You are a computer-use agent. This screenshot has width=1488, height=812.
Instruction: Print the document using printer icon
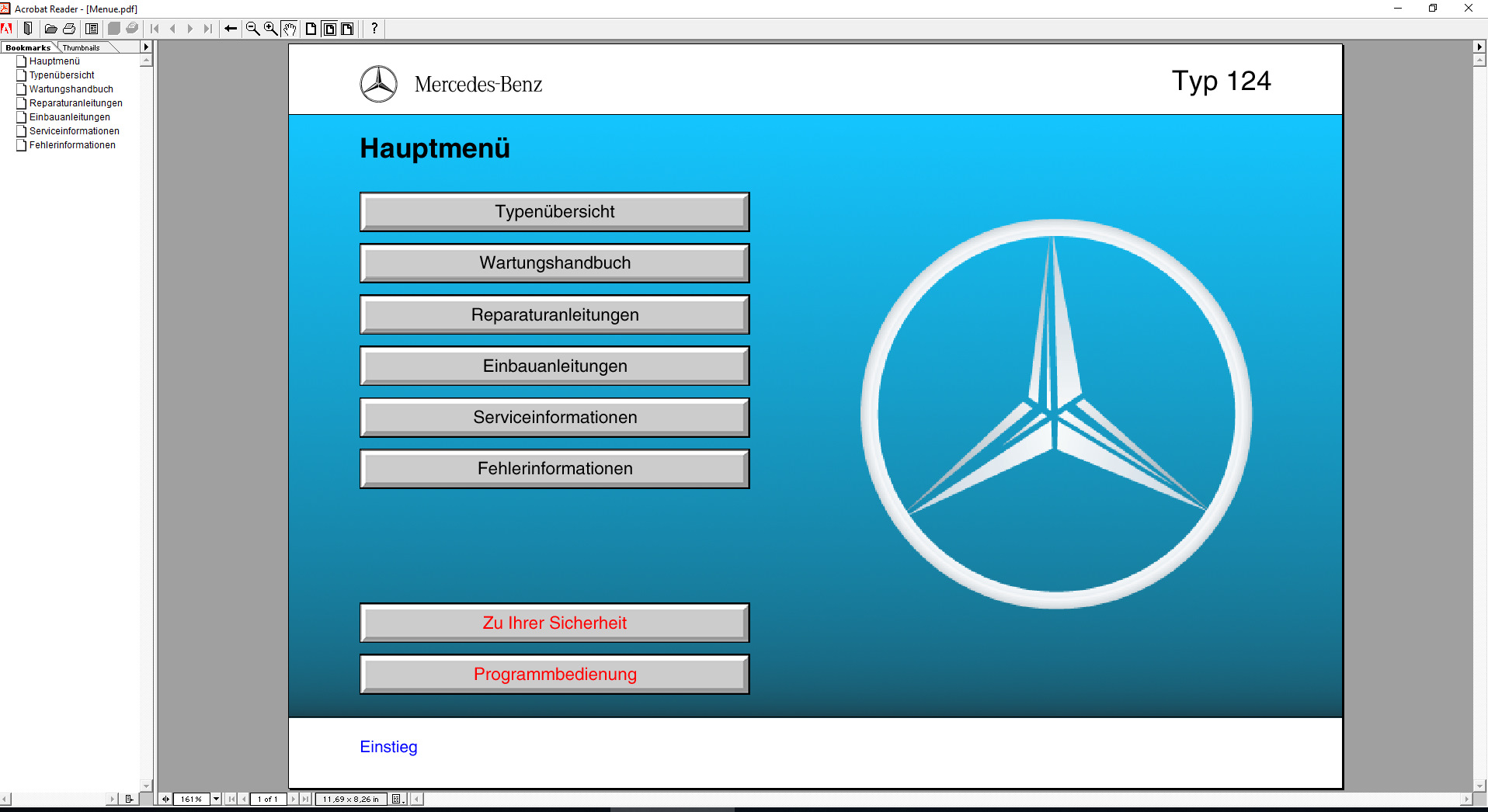click(x=69, y=29)
